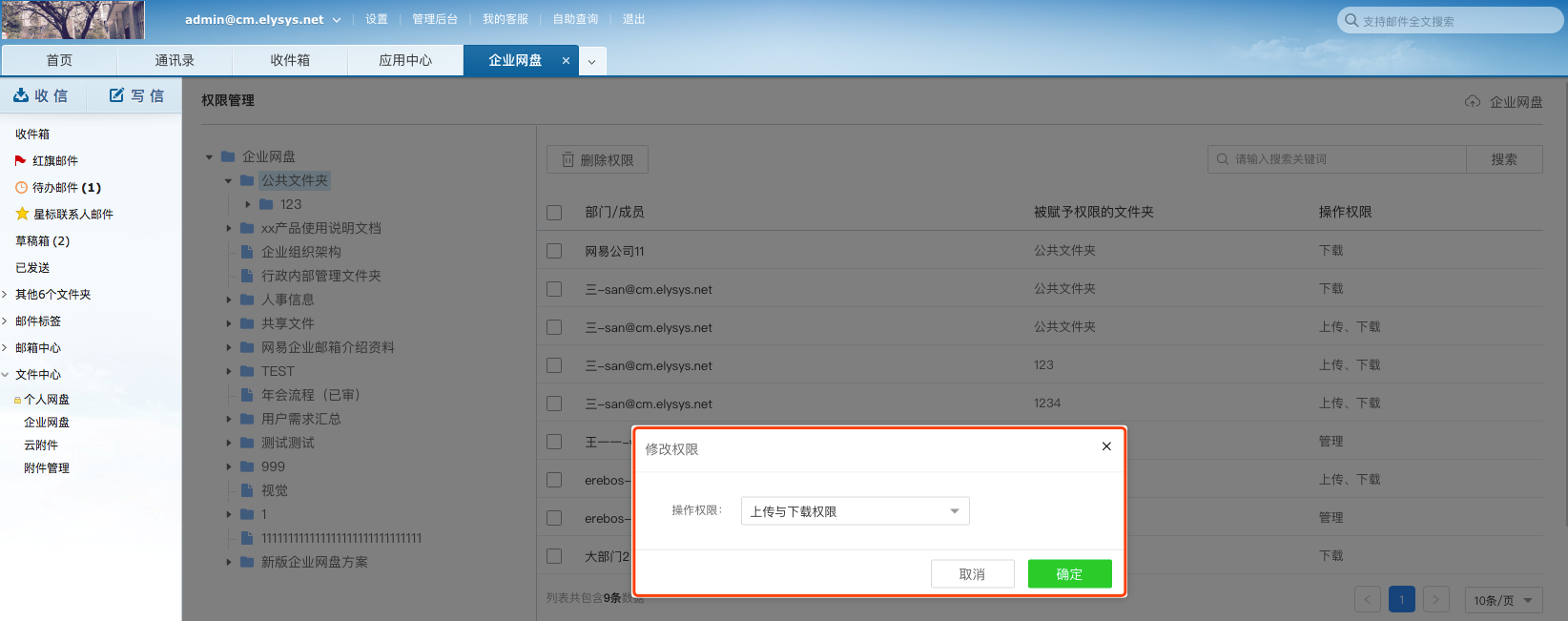Switch to the 收件箱 tab
The height and width of the screenshot is (621, 1568).
(290, 60)
